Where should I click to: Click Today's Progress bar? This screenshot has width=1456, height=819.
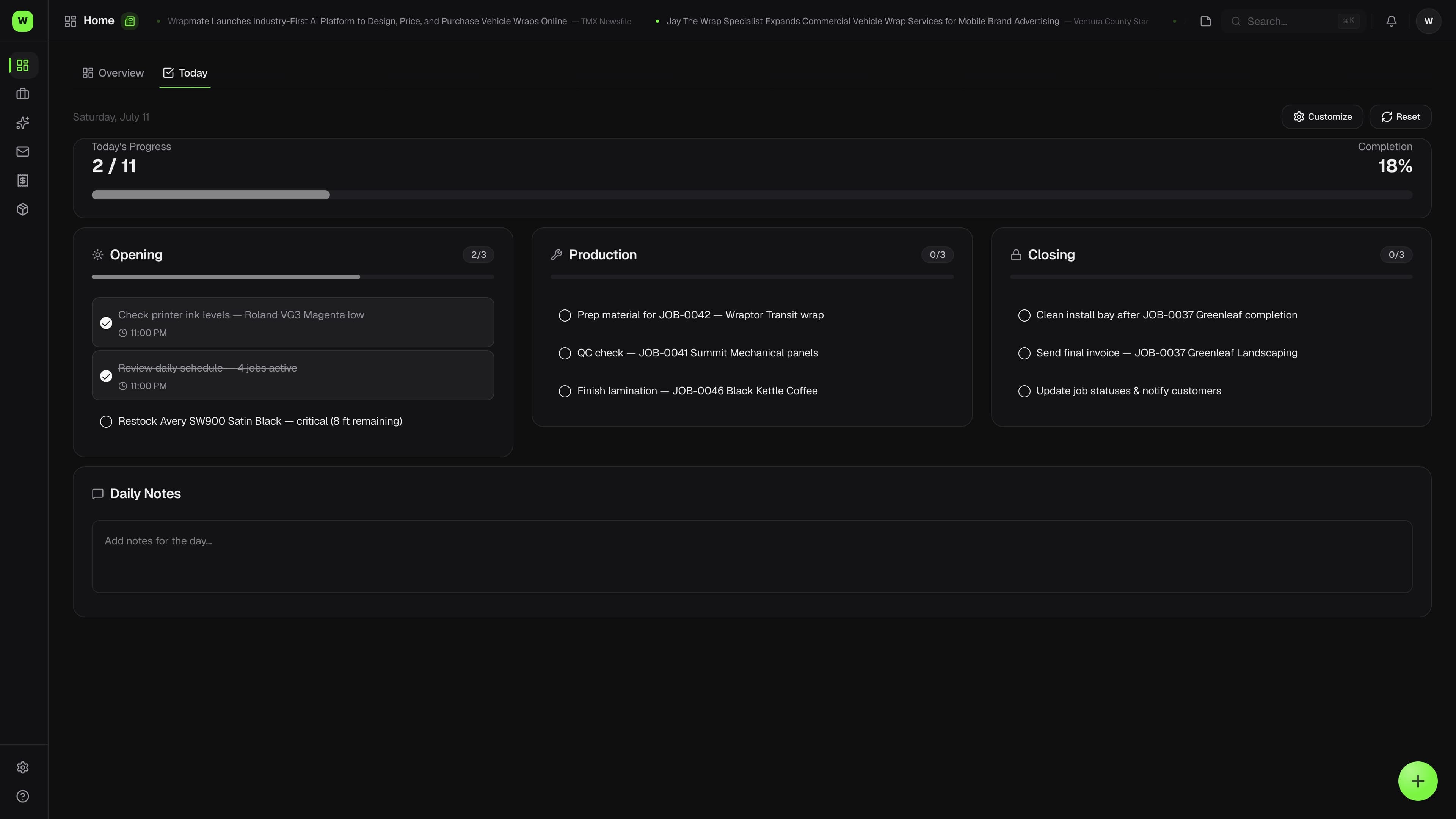[x=752, y=195]
